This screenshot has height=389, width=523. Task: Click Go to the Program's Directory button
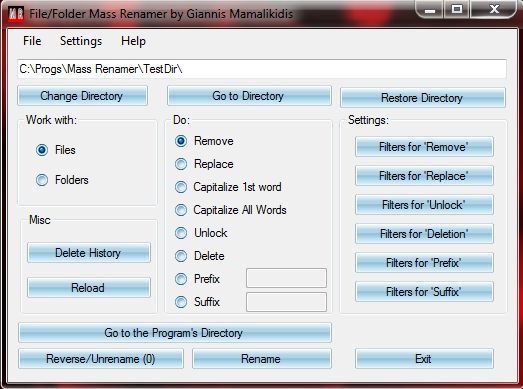point(175,333)
